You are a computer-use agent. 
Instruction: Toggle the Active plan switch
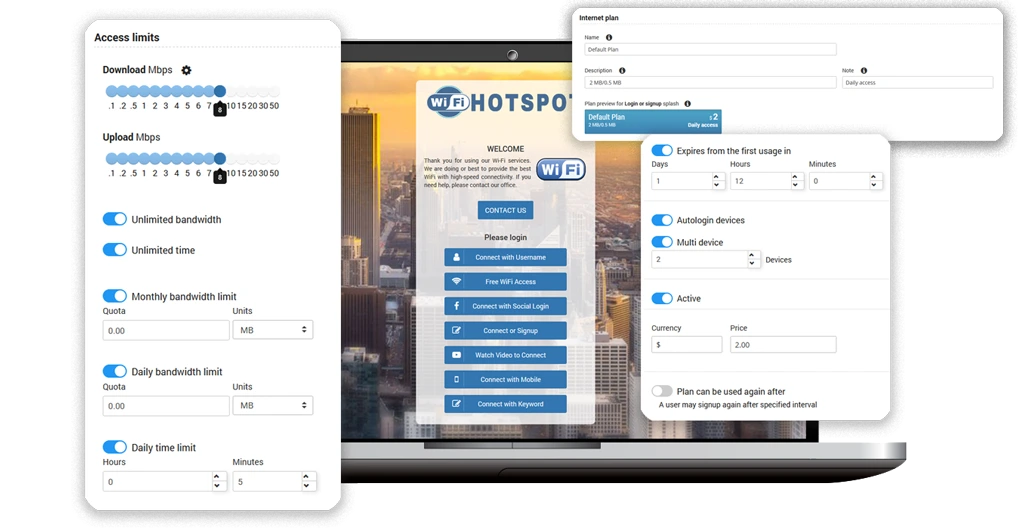tap(662, 298)
